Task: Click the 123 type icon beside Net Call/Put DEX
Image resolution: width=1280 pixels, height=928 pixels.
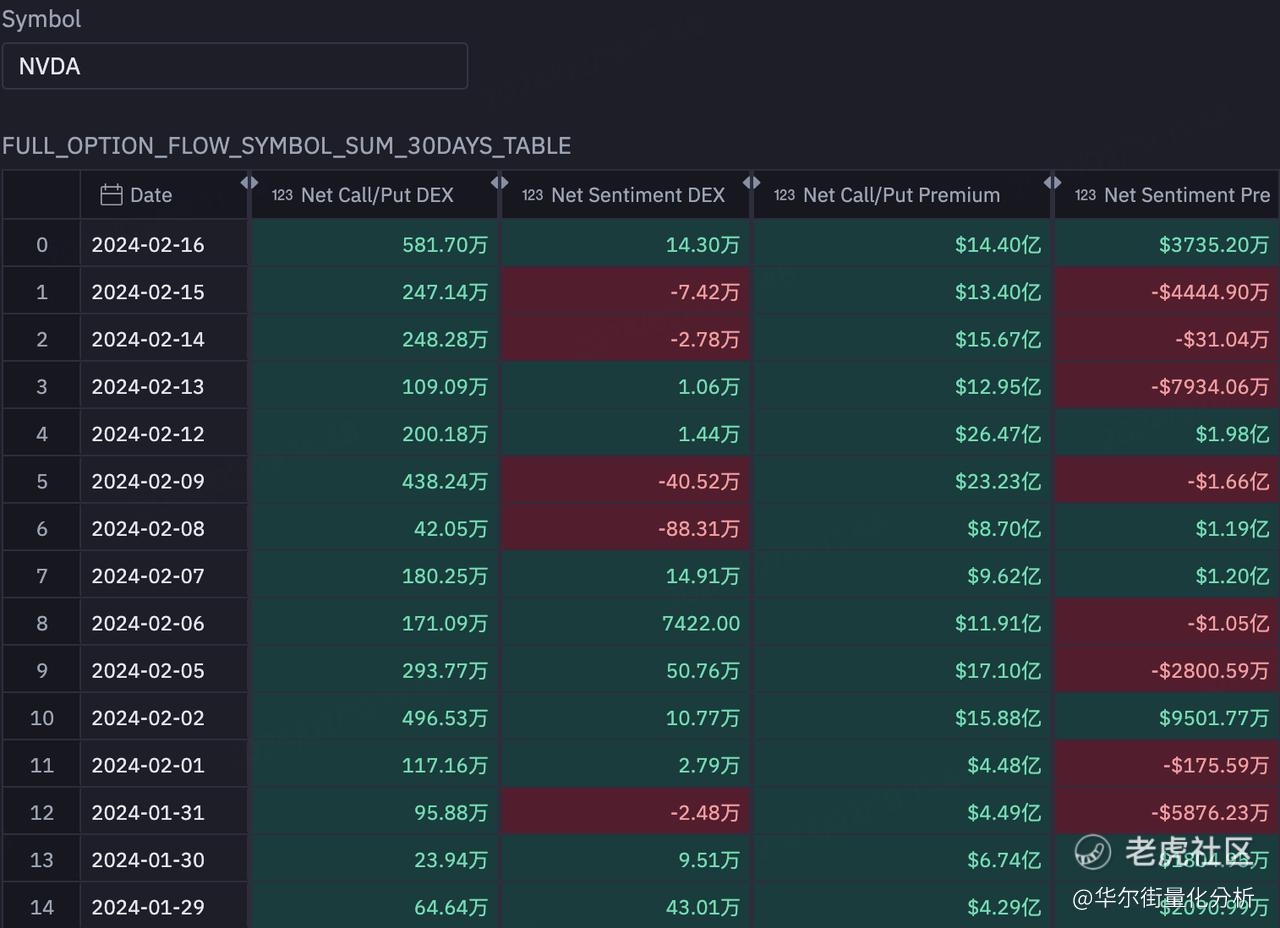Action: coord(282,195)
